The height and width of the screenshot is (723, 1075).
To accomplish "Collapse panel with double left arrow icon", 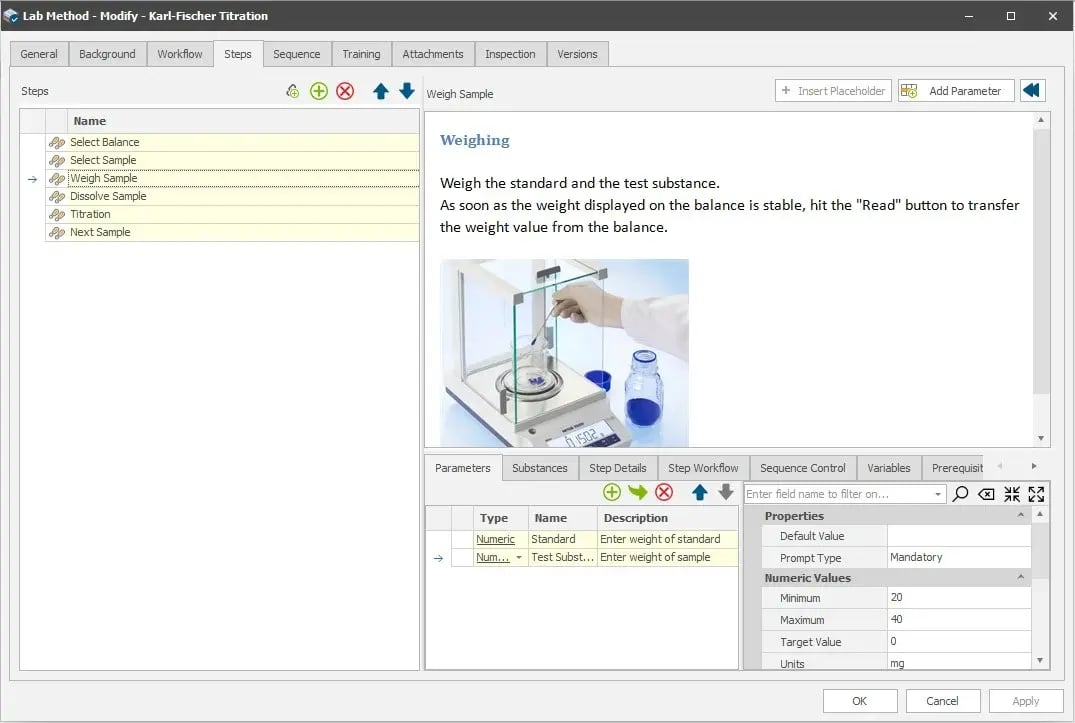I will pos(1032,90).
